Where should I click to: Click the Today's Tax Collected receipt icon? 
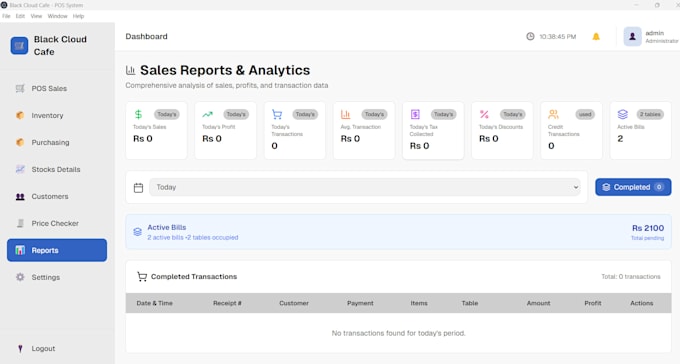point(415,114)
